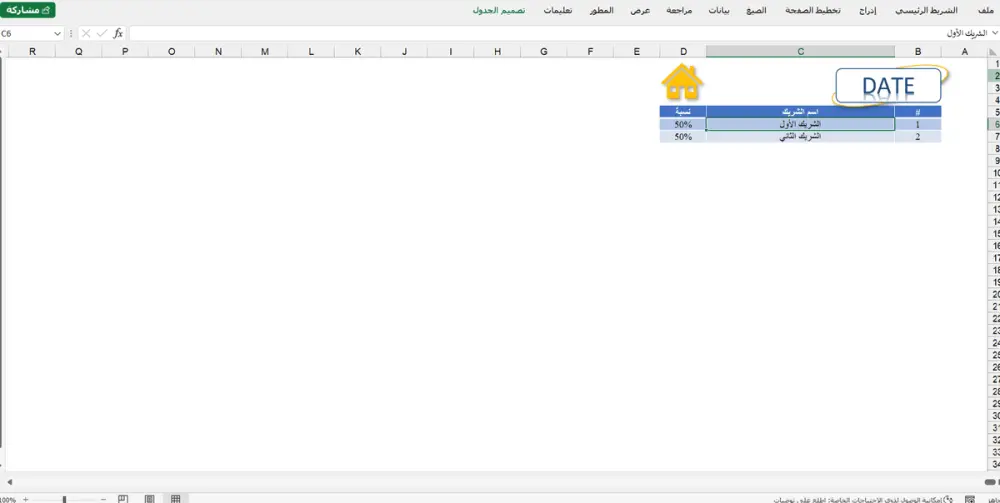Open the ملف file tab
The height and width of the screenshot is (503, 1000).
pos(985,11)
